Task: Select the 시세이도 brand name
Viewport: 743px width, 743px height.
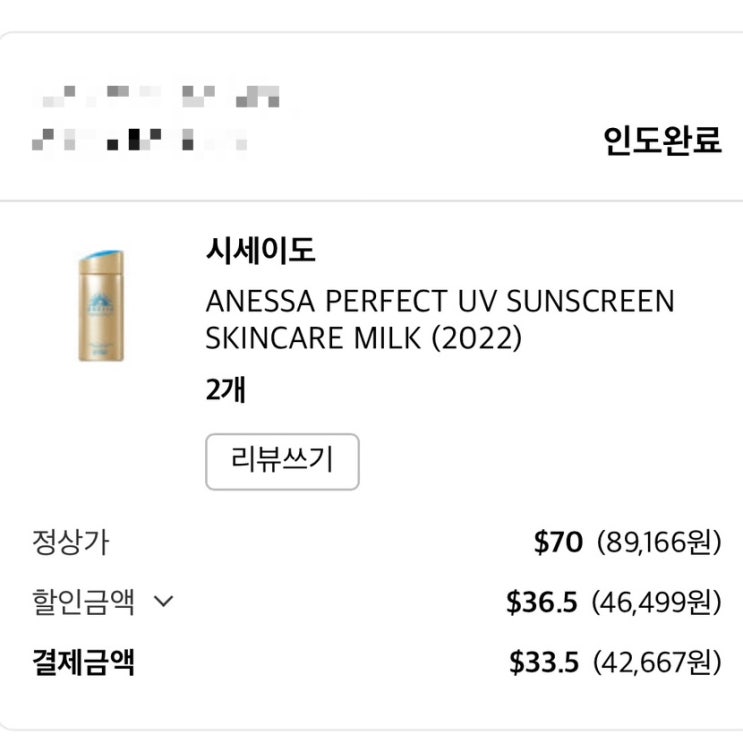Action: (260, 251)
